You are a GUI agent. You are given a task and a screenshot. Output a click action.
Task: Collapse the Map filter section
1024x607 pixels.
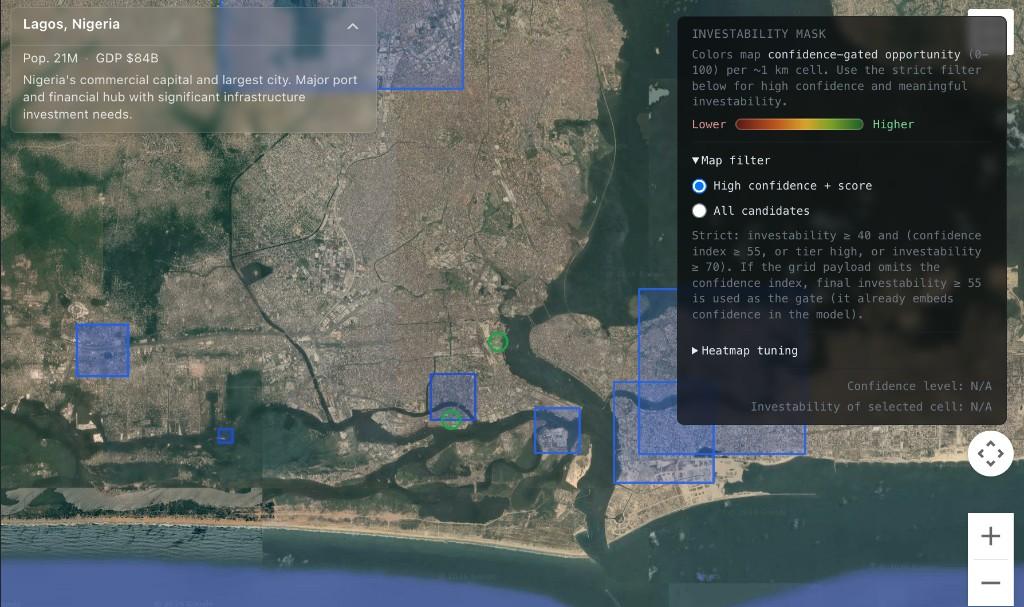point(696,160)
